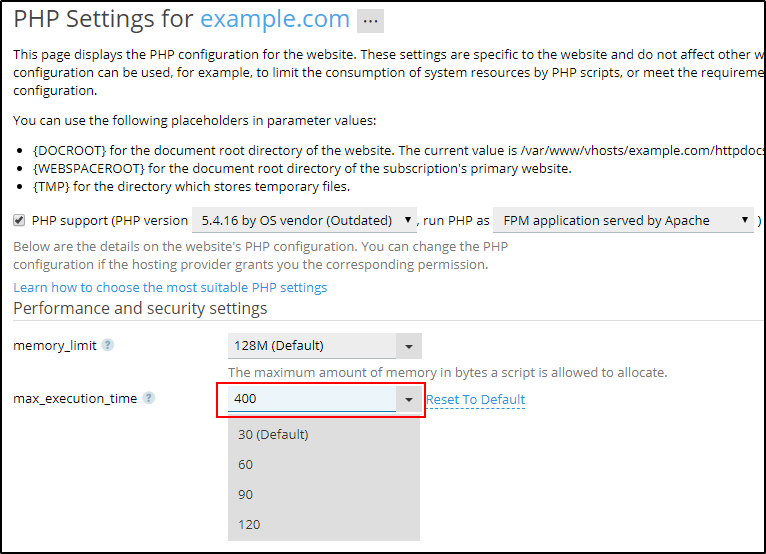Screen dimensions: 766x554
Task: Expand the 'run PHP as' handler dropdown
Action: point(622,221)
